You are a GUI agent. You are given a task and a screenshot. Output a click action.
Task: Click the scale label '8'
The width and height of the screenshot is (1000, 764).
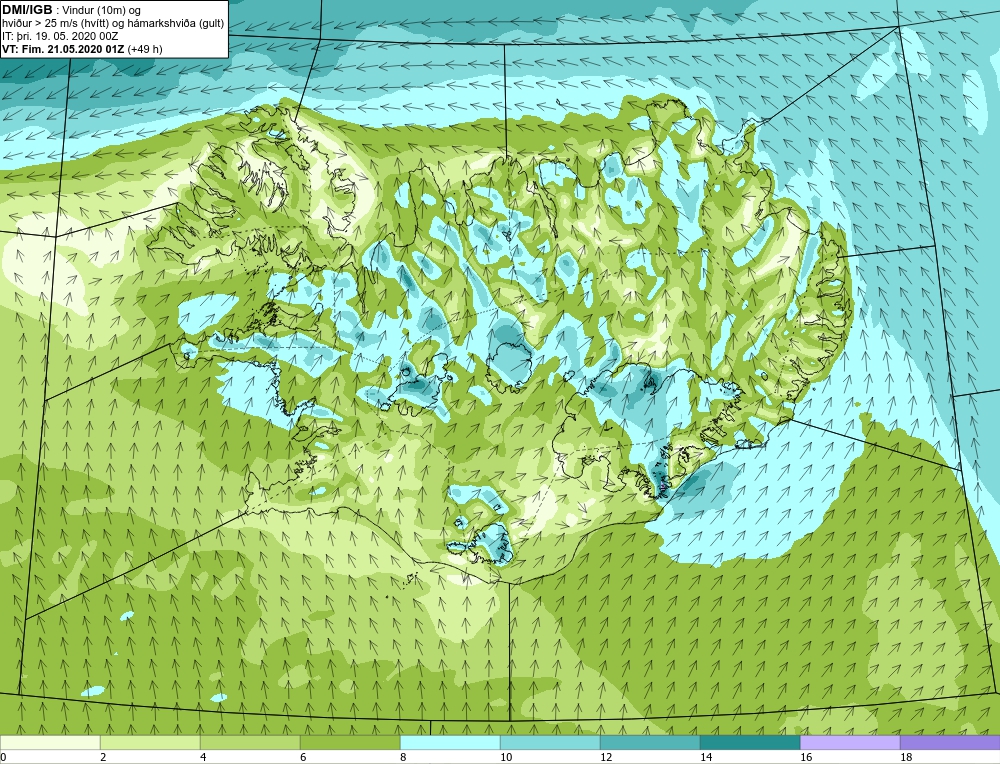coord(404,757)
